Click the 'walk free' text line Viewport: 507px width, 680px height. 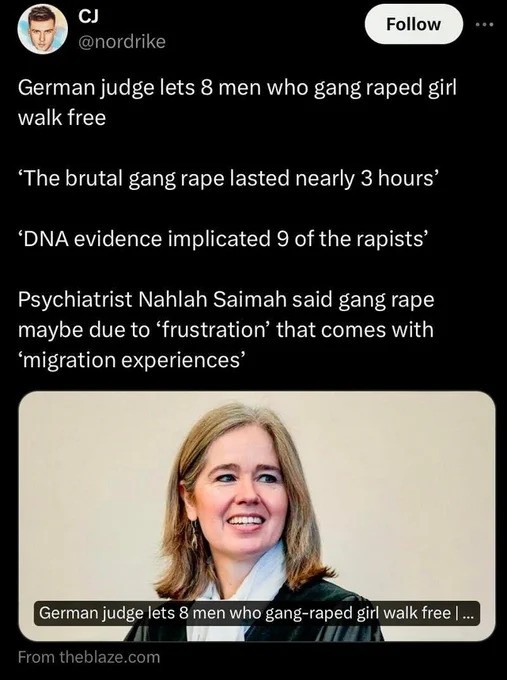pos(62,118)
